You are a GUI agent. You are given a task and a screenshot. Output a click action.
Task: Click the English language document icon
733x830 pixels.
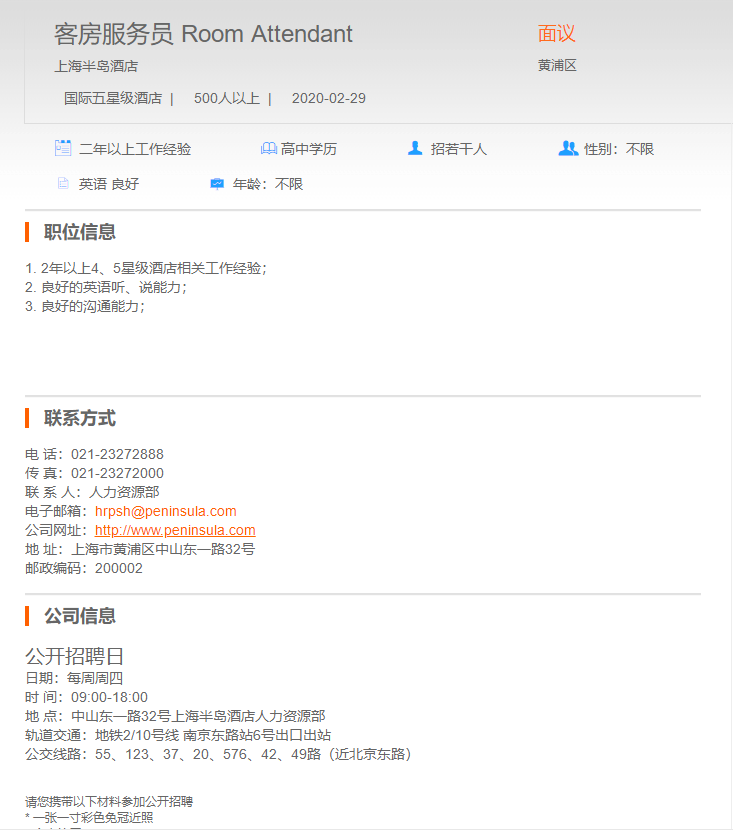tap(63, 184)
